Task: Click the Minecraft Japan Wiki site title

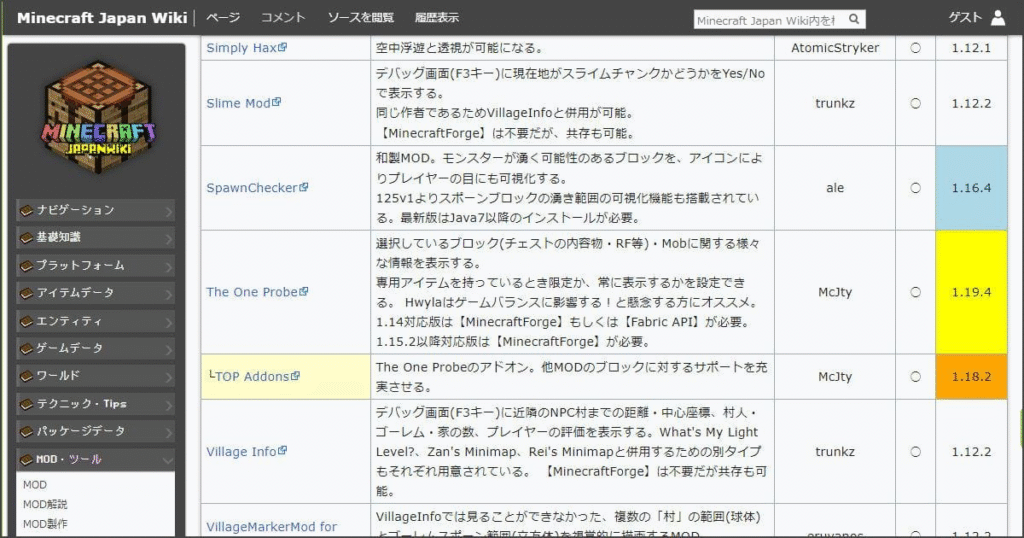Action: click(102, 18)
